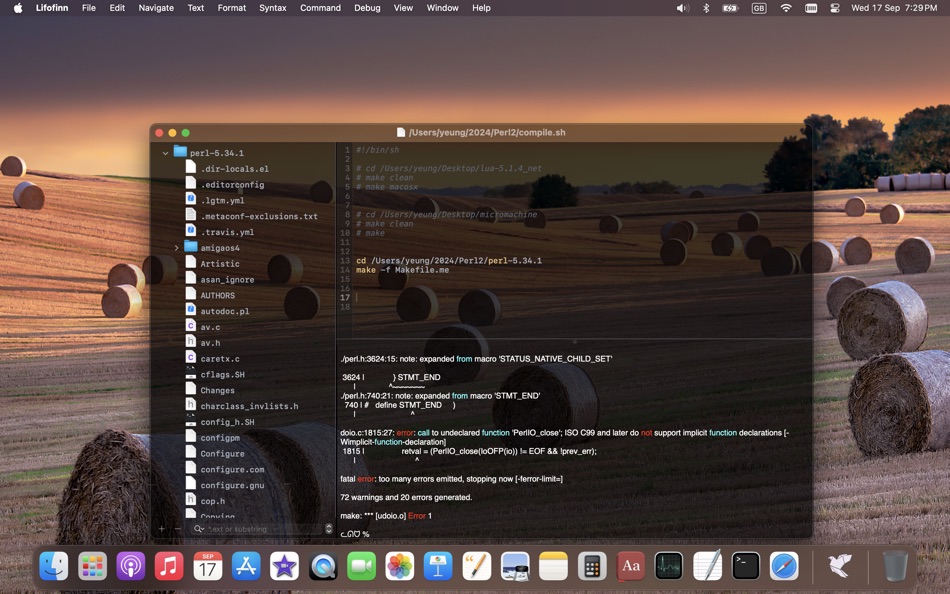Open Terminal from the dock
Viewport: 950px width, 594px height.
[x=746, y=566]
